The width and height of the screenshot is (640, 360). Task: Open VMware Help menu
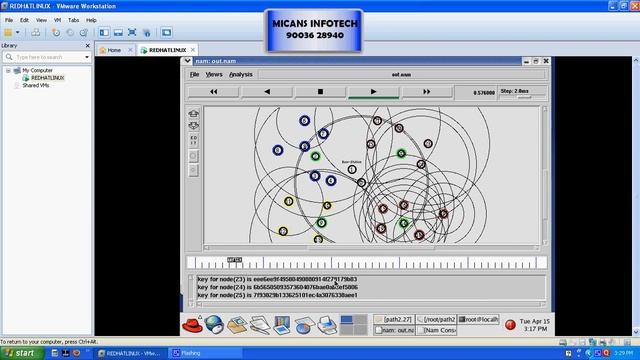pyautogui.click(x=91, y=20)
